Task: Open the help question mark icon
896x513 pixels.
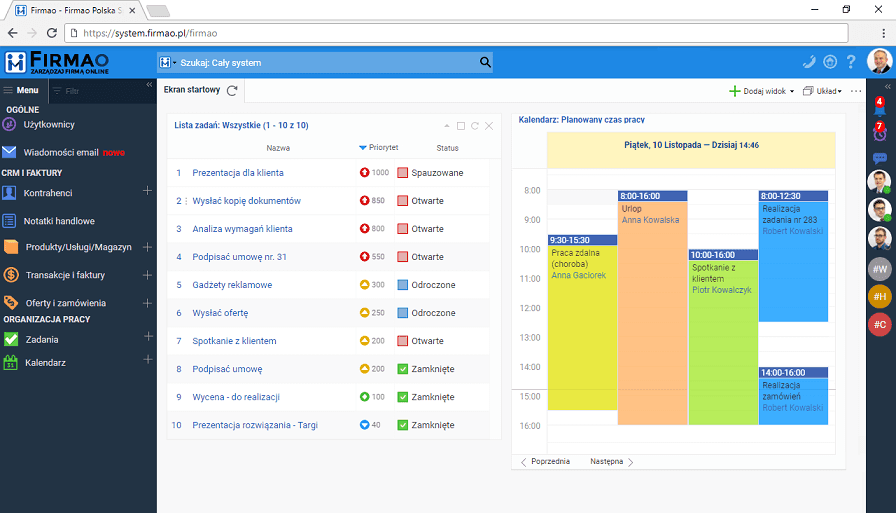Action: point(851,62)
